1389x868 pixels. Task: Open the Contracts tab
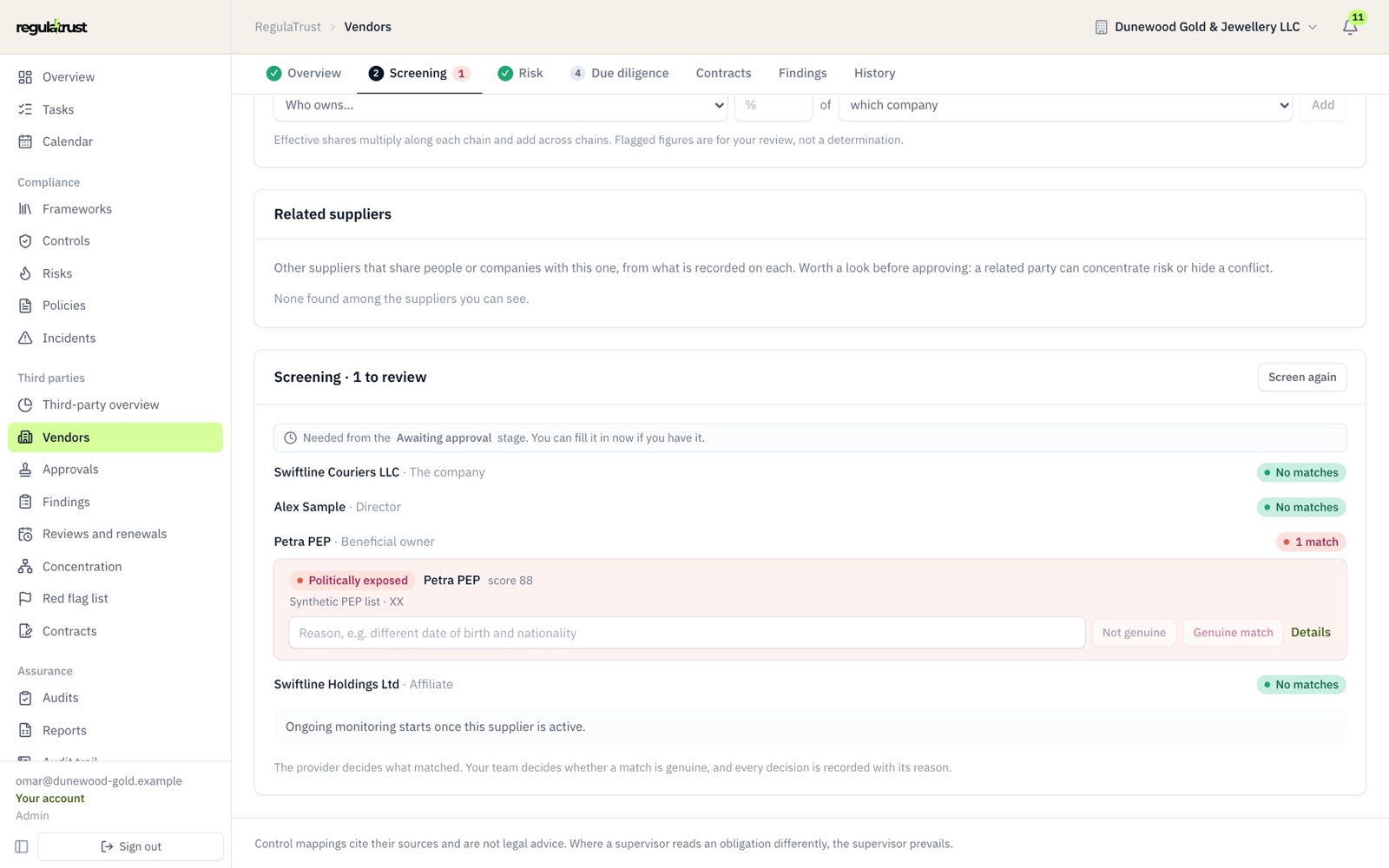click(x=723, y=73)
